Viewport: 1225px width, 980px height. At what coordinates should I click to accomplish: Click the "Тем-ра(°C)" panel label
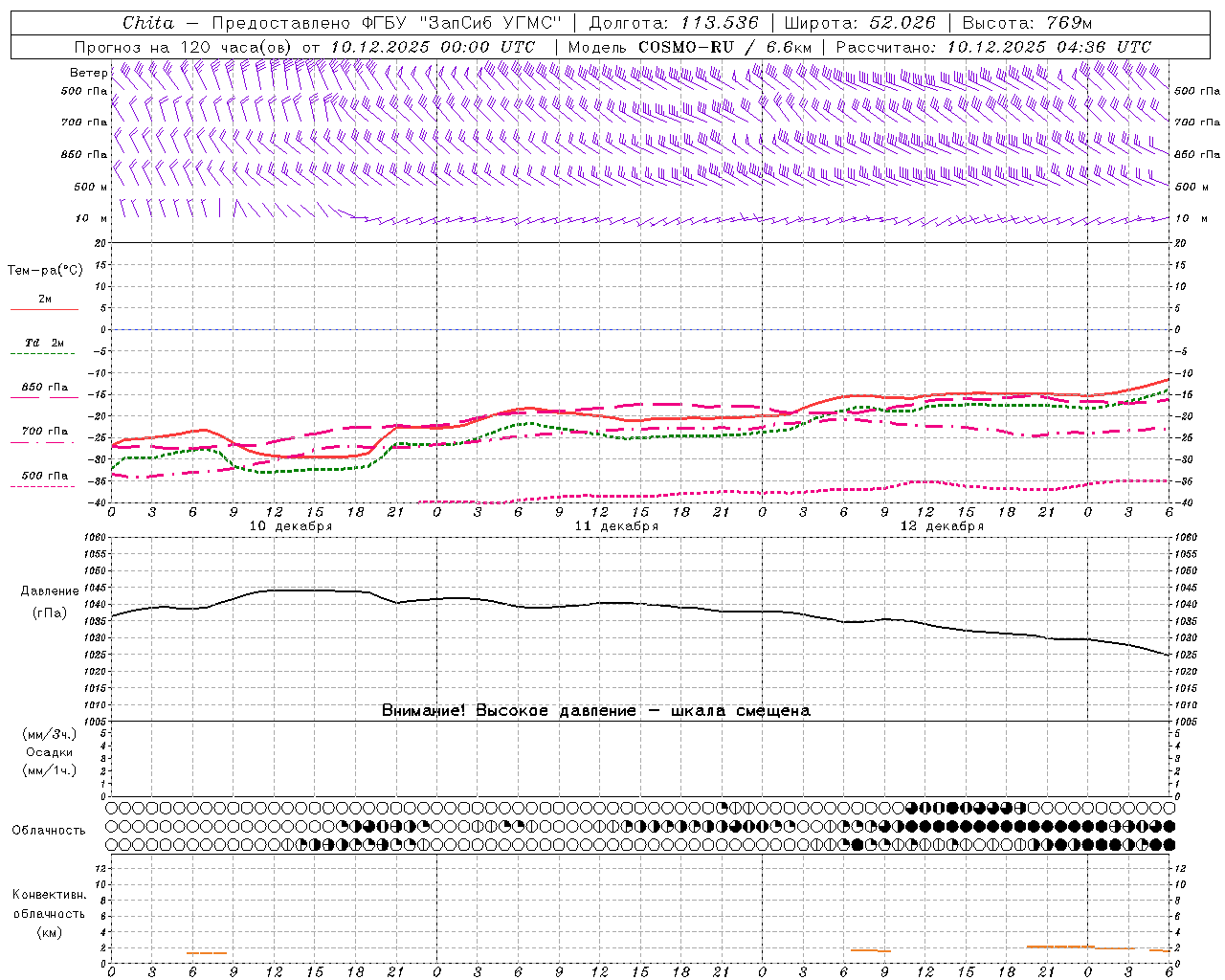pyautogui.click(x=45, y=271)
